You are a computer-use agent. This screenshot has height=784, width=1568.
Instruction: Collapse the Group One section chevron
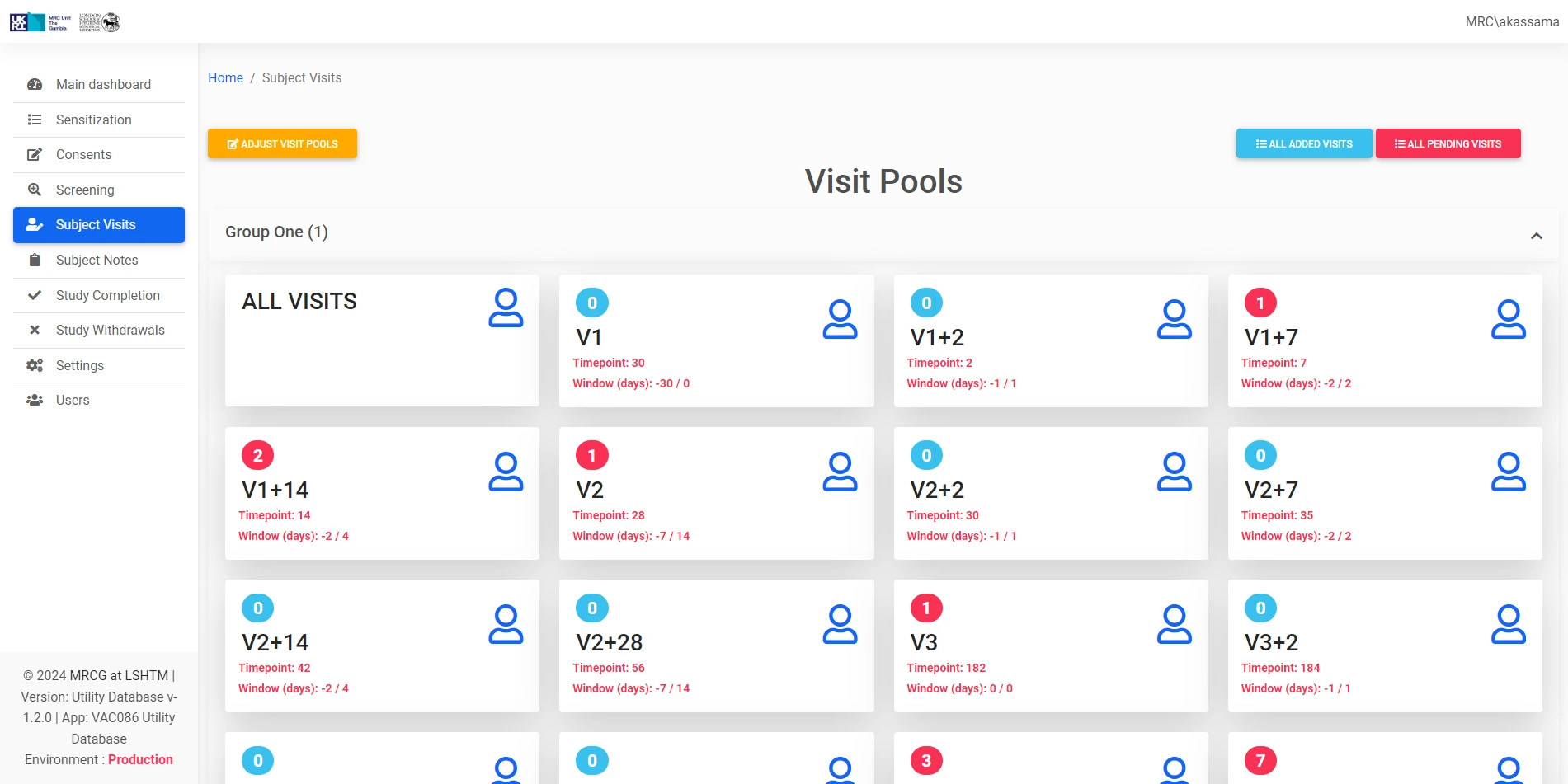pyautogui.click(x=1536, y=236)
